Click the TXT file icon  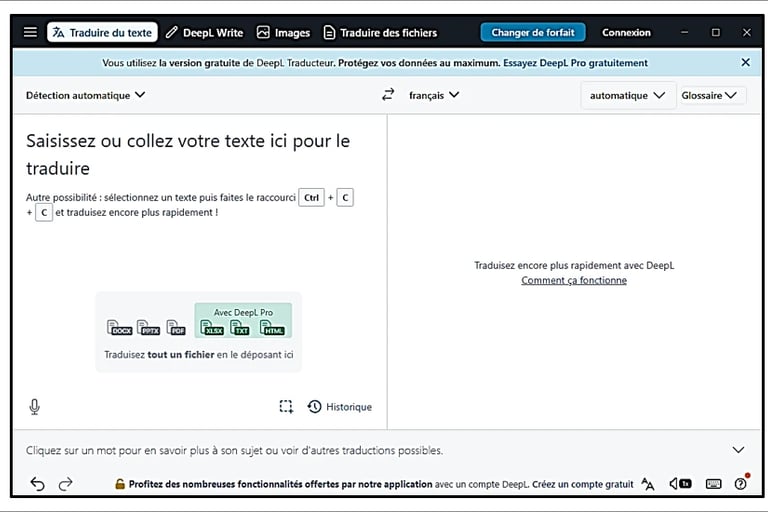click(x=240, y=327)
